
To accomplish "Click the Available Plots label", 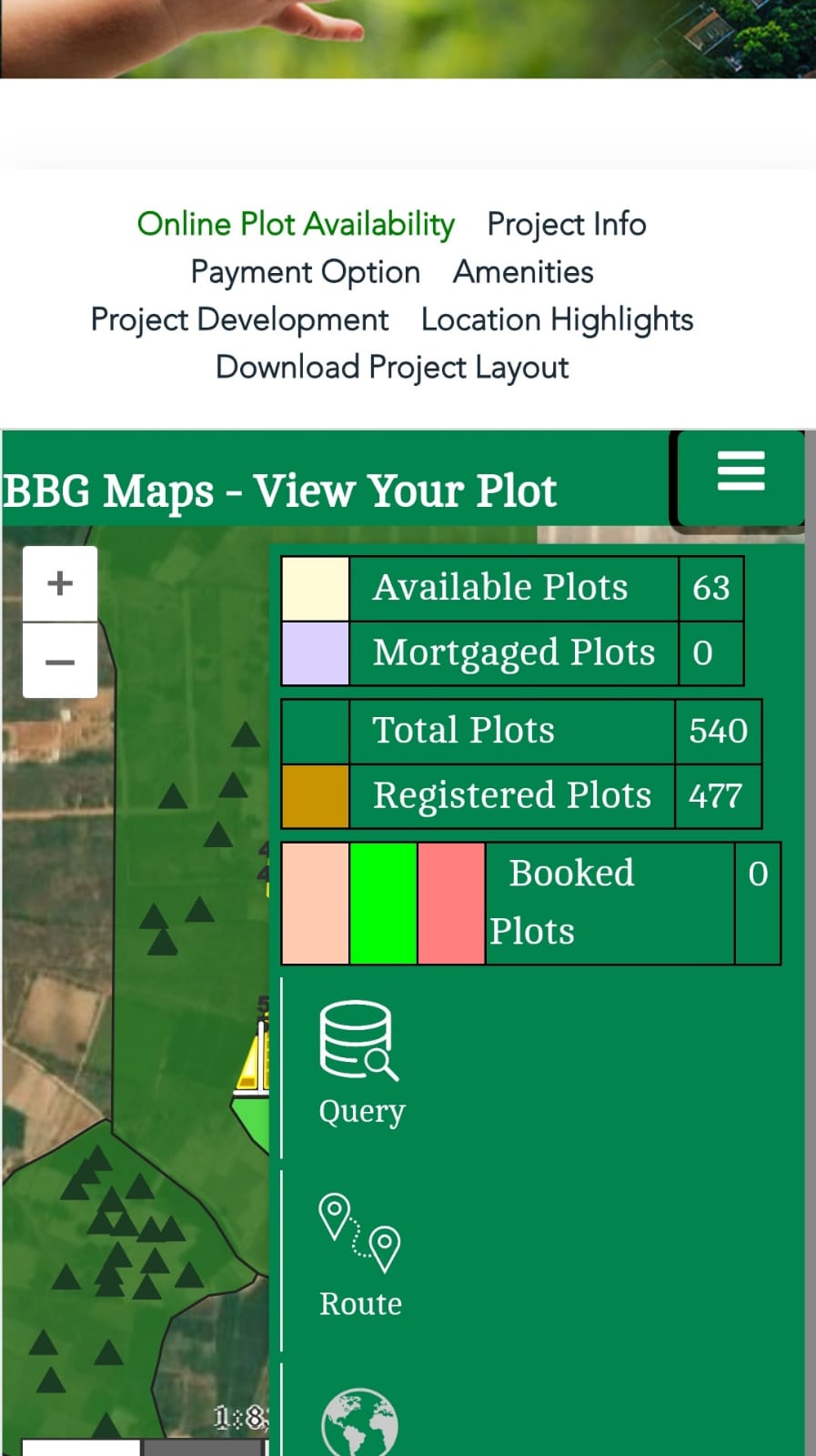I will (x=500, y=588).
